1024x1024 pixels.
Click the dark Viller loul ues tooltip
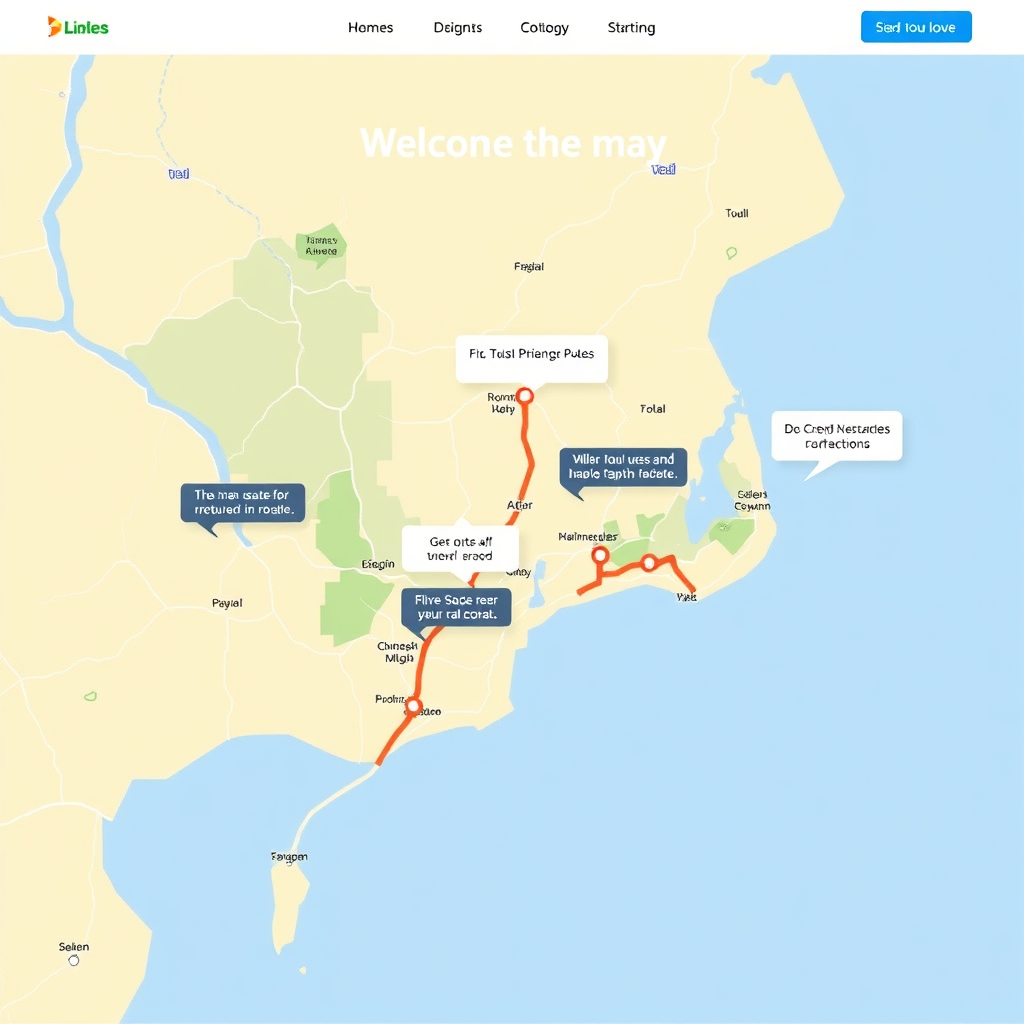[623, 467]
